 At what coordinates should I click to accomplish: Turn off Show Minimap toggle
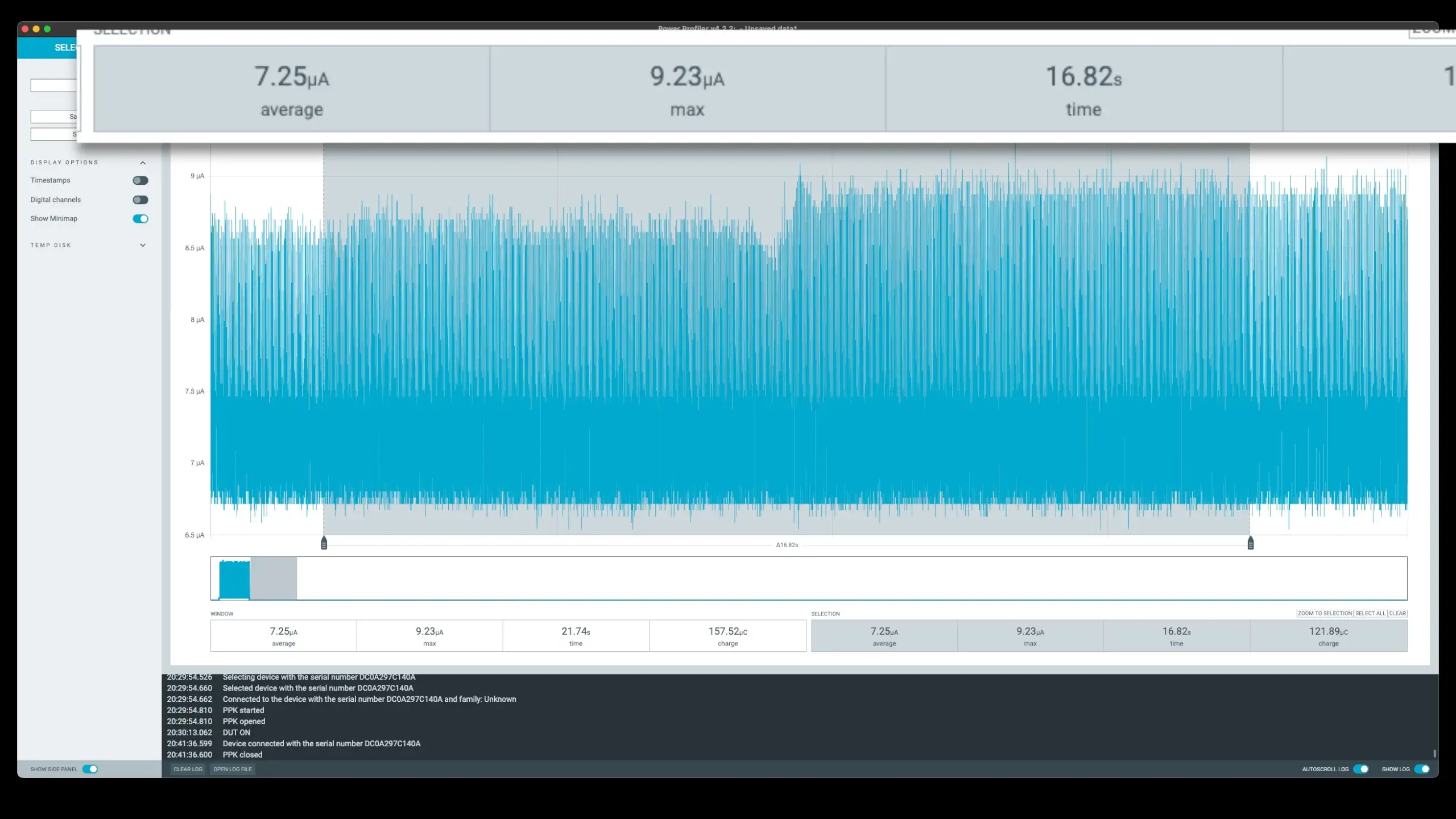140,219
